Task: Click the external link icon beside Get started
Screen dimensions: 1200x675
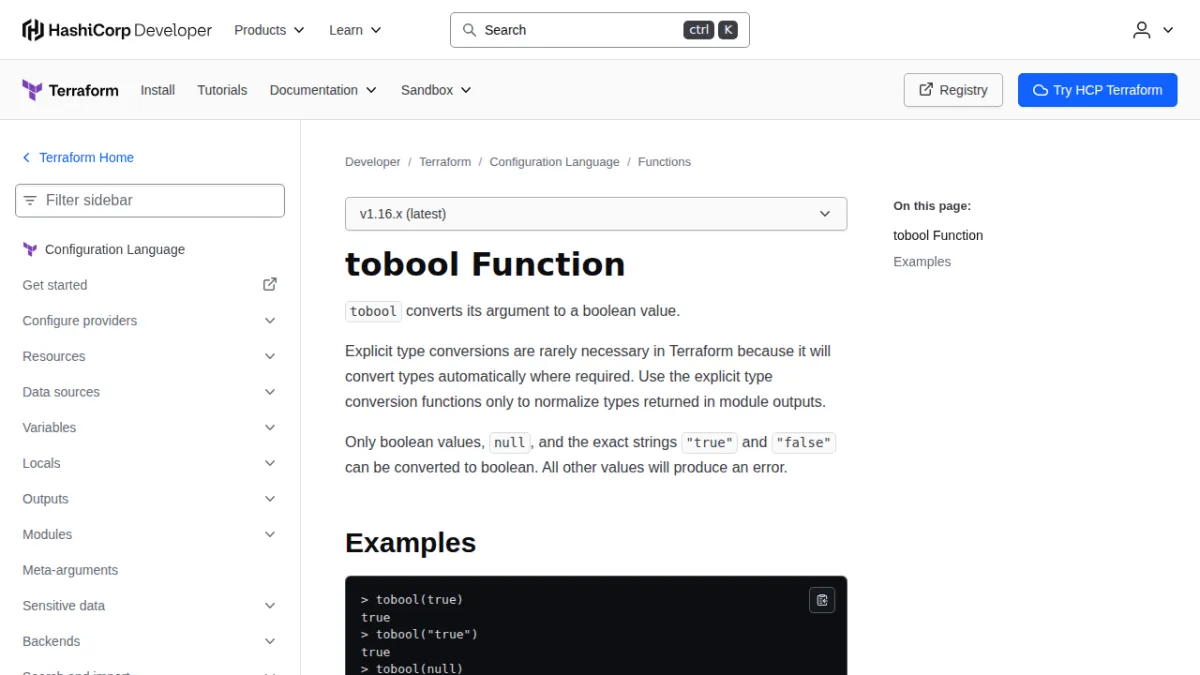Action: click(270, 285)
